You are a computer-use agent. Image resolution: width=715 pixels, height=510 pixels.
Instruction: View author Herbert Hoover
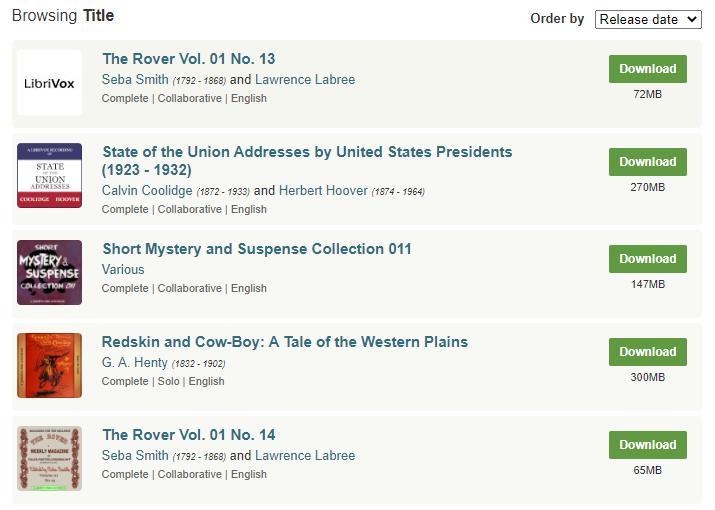point(323,190)
